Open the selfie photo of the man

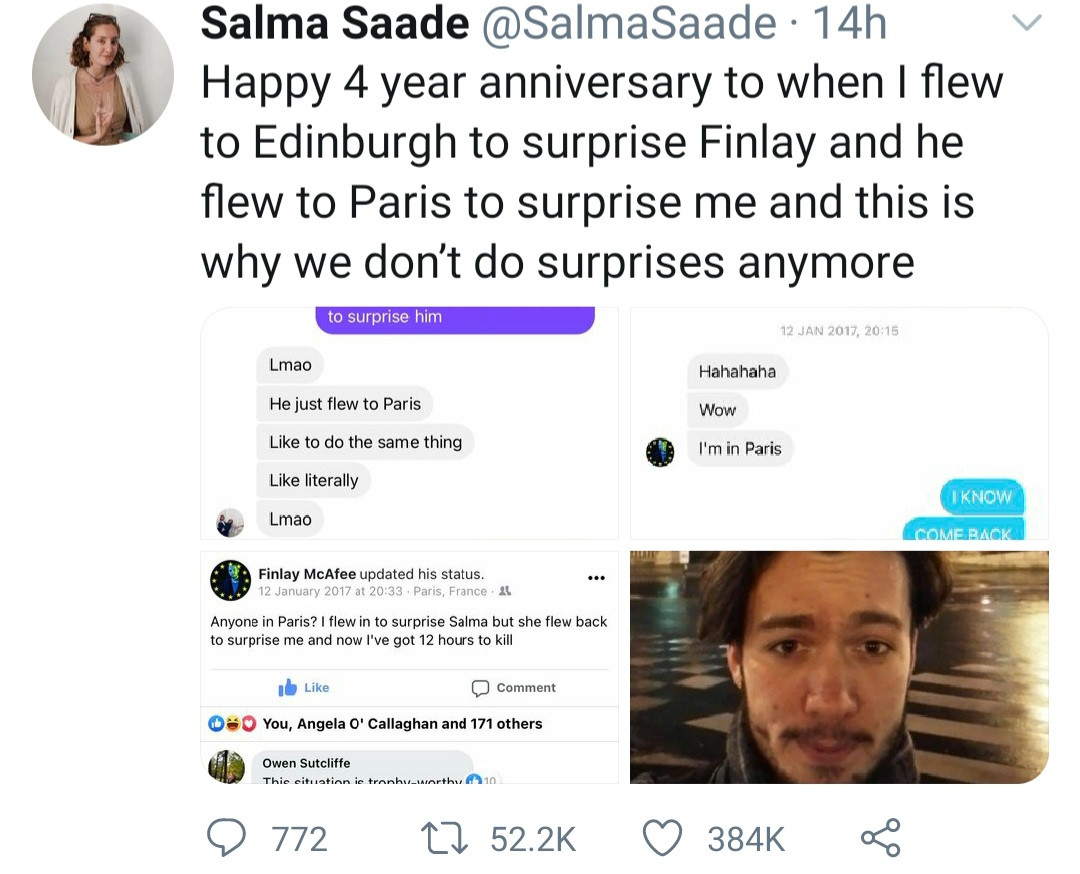pyautogui.click(x=839, y=666)
